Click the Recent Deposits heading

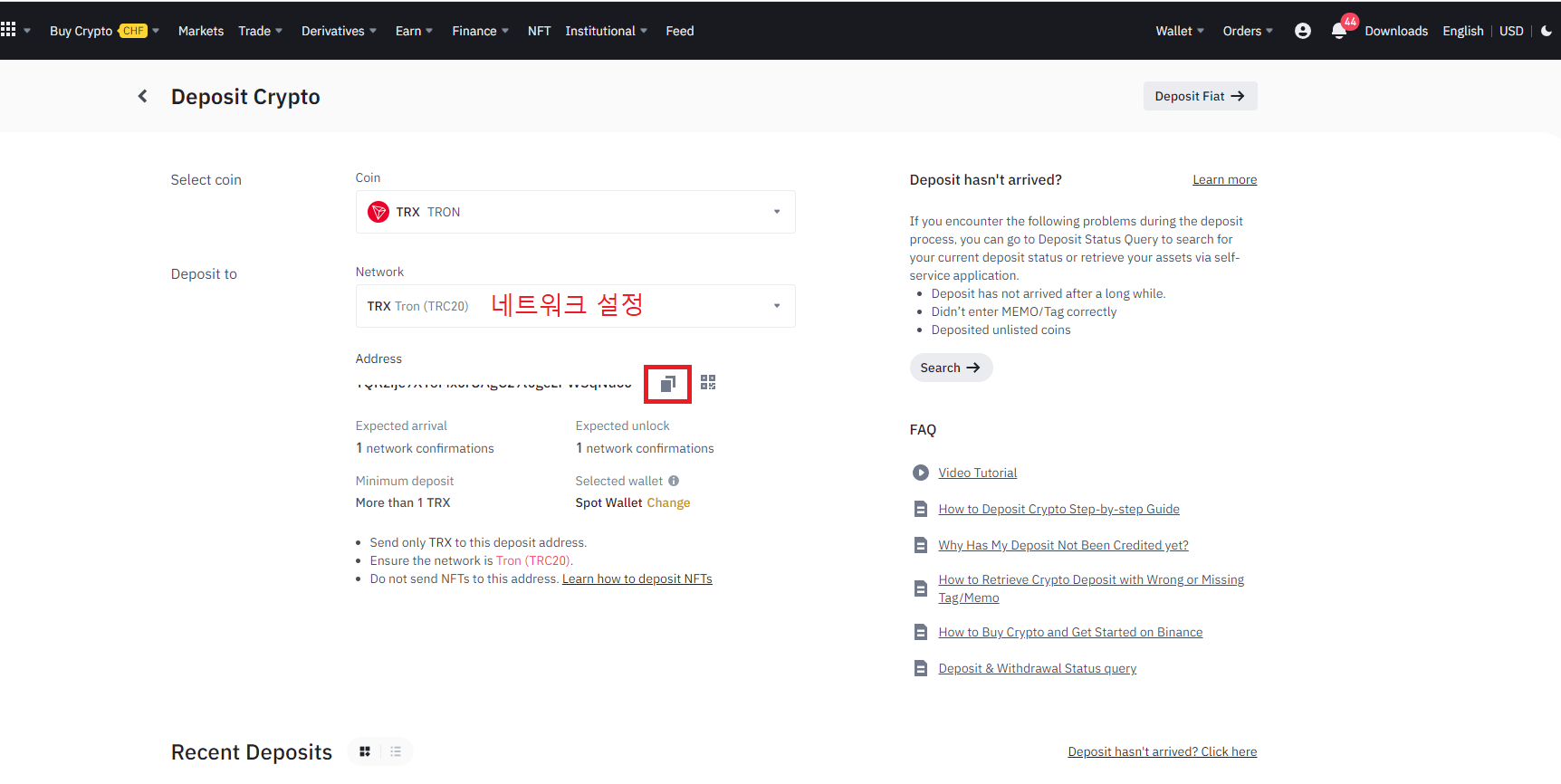pyautogui.click(x=252, y=751)
